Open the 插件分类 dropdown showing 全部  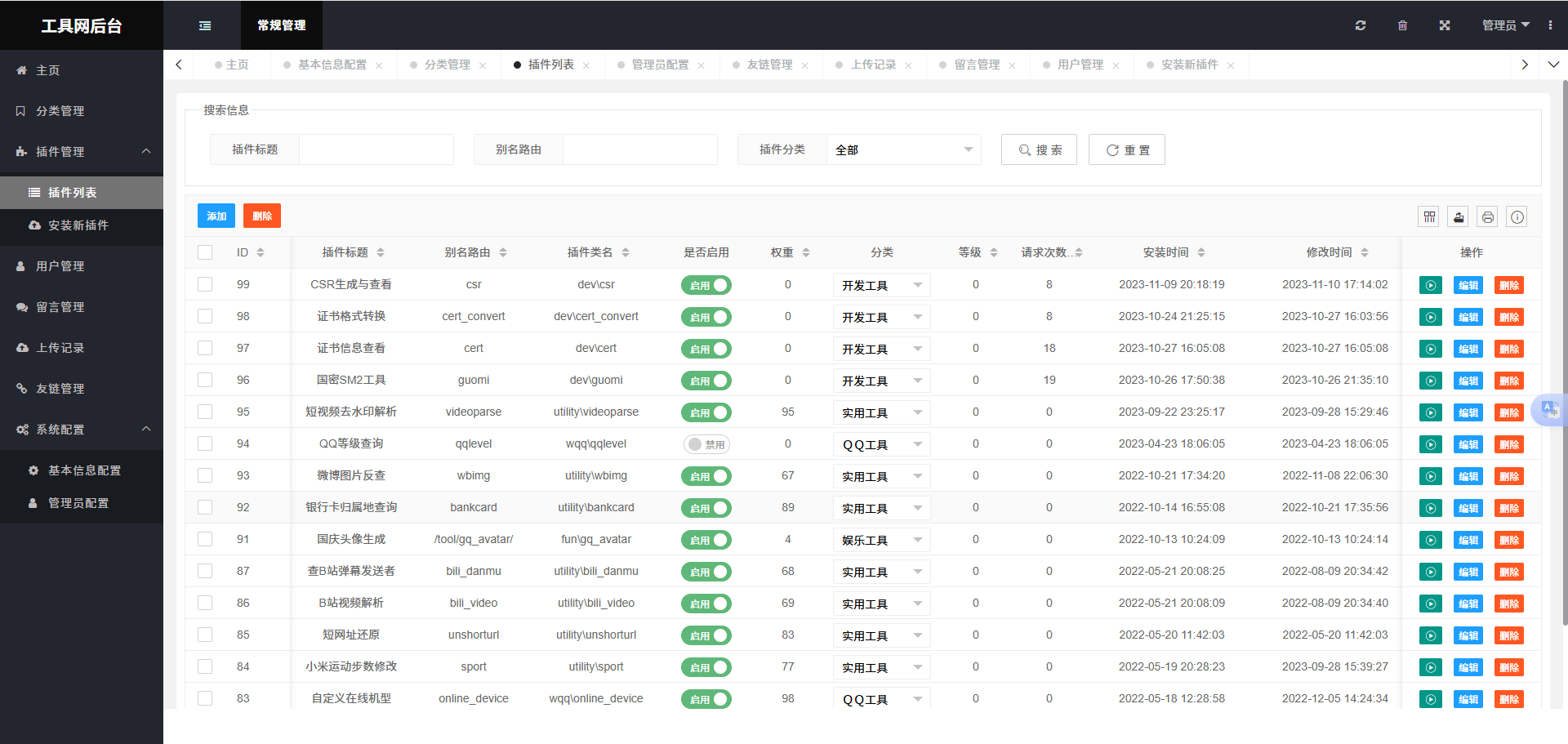coord(903,149)
